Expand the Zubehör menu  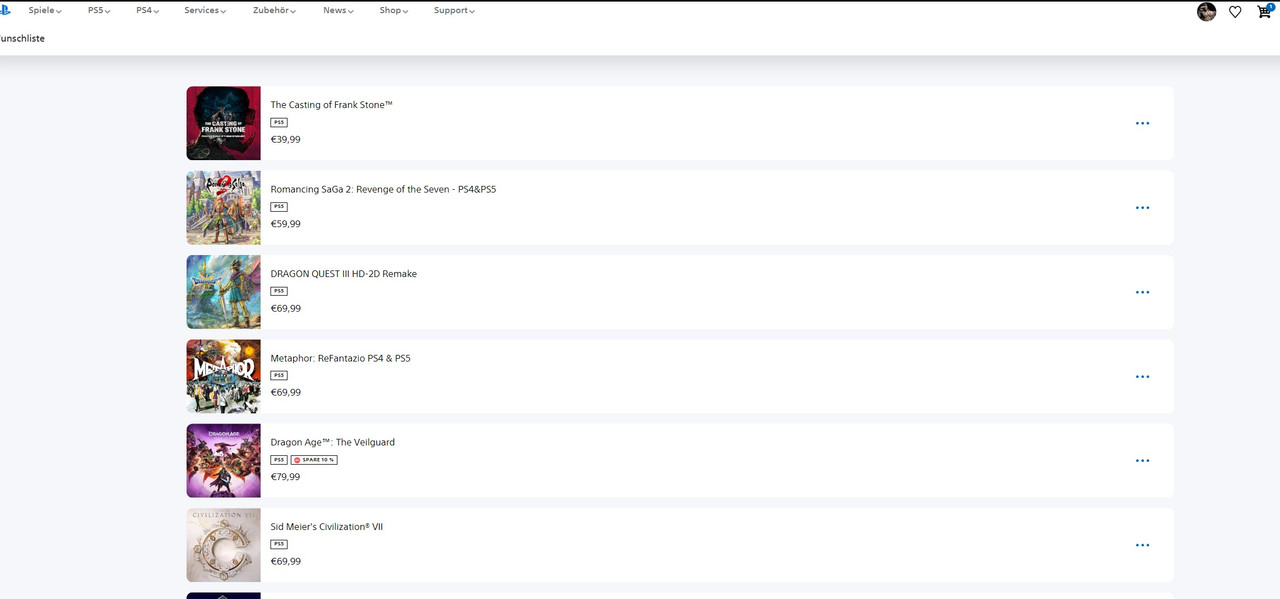275,10
